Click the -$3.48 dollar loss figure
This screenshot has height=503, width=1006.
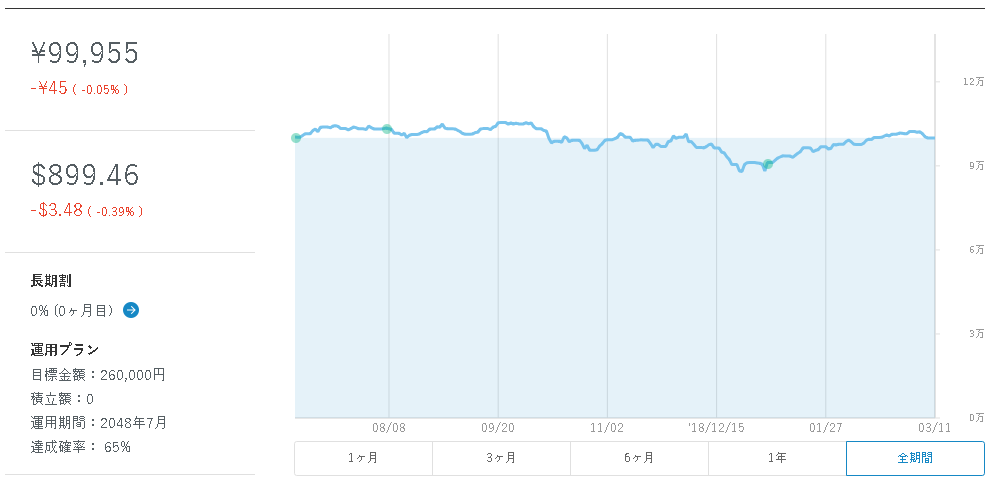click(x=56, y=210)
